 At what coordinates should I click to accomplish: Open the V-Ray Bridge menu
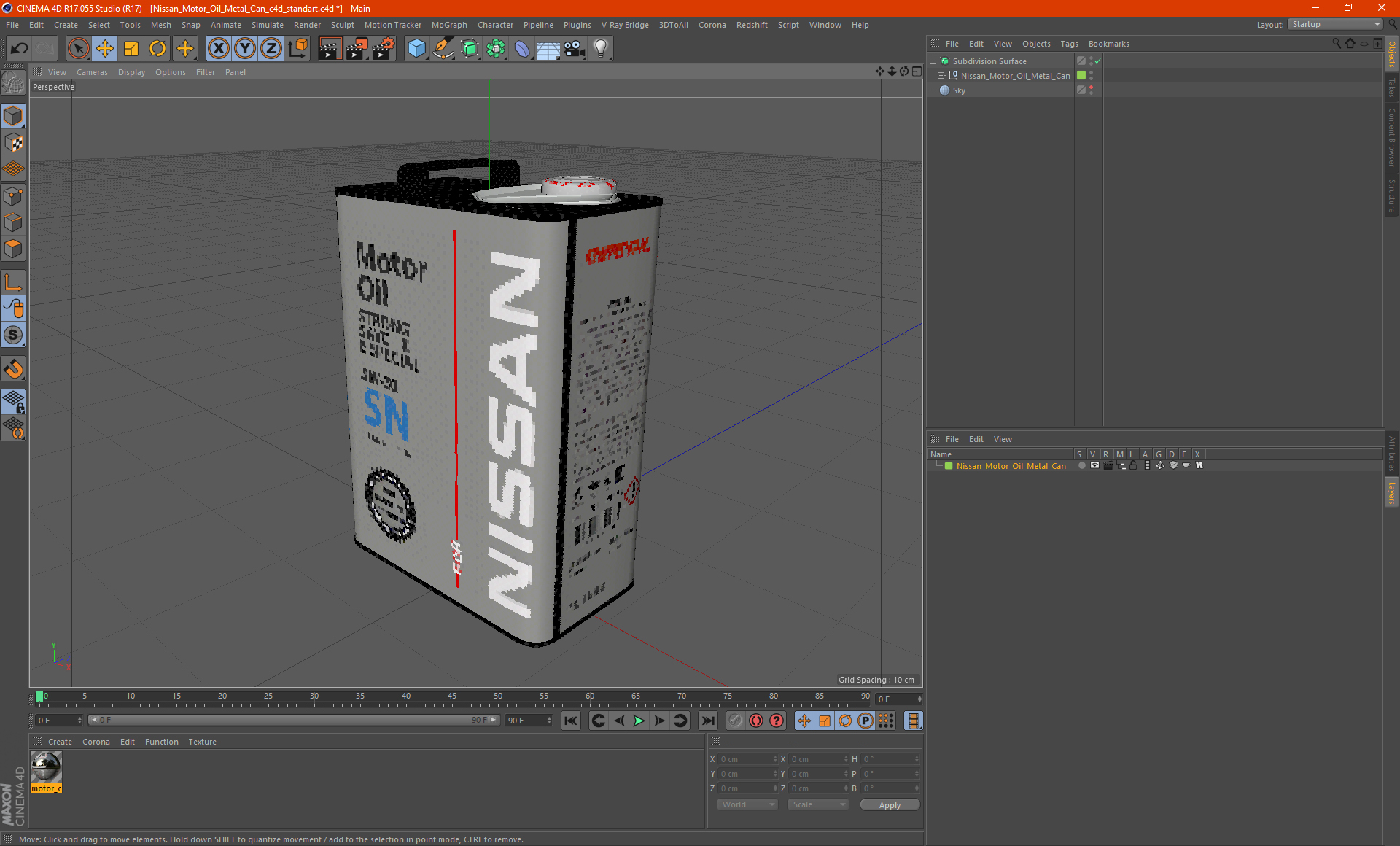[x=625, y=25]
